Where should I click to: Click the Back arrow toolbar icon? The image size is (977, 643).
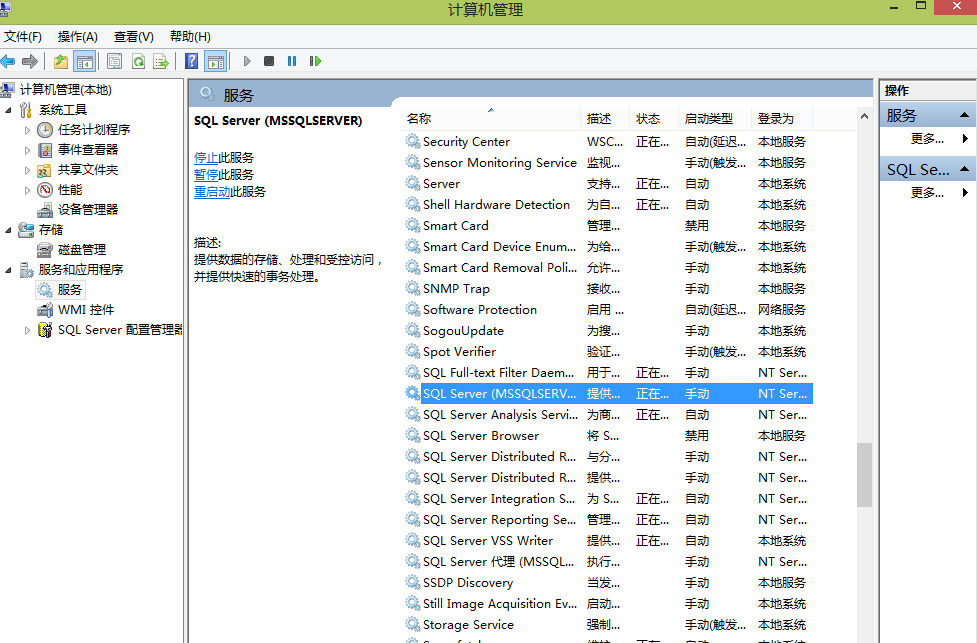click(x=7, y=61)
